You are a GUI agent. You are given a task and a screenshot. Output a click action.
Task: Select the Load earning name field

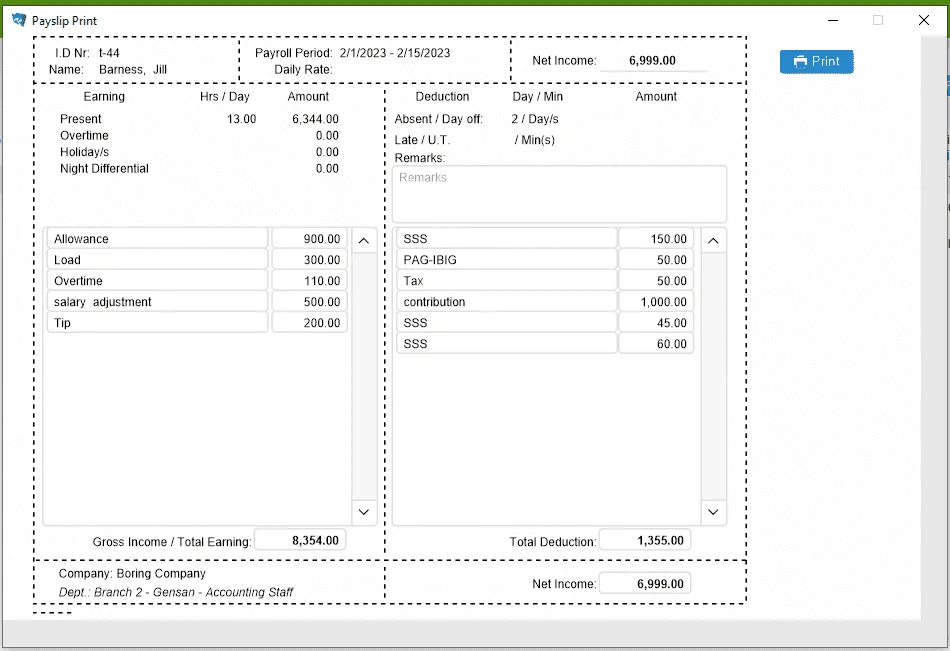[x=158, y=259]
